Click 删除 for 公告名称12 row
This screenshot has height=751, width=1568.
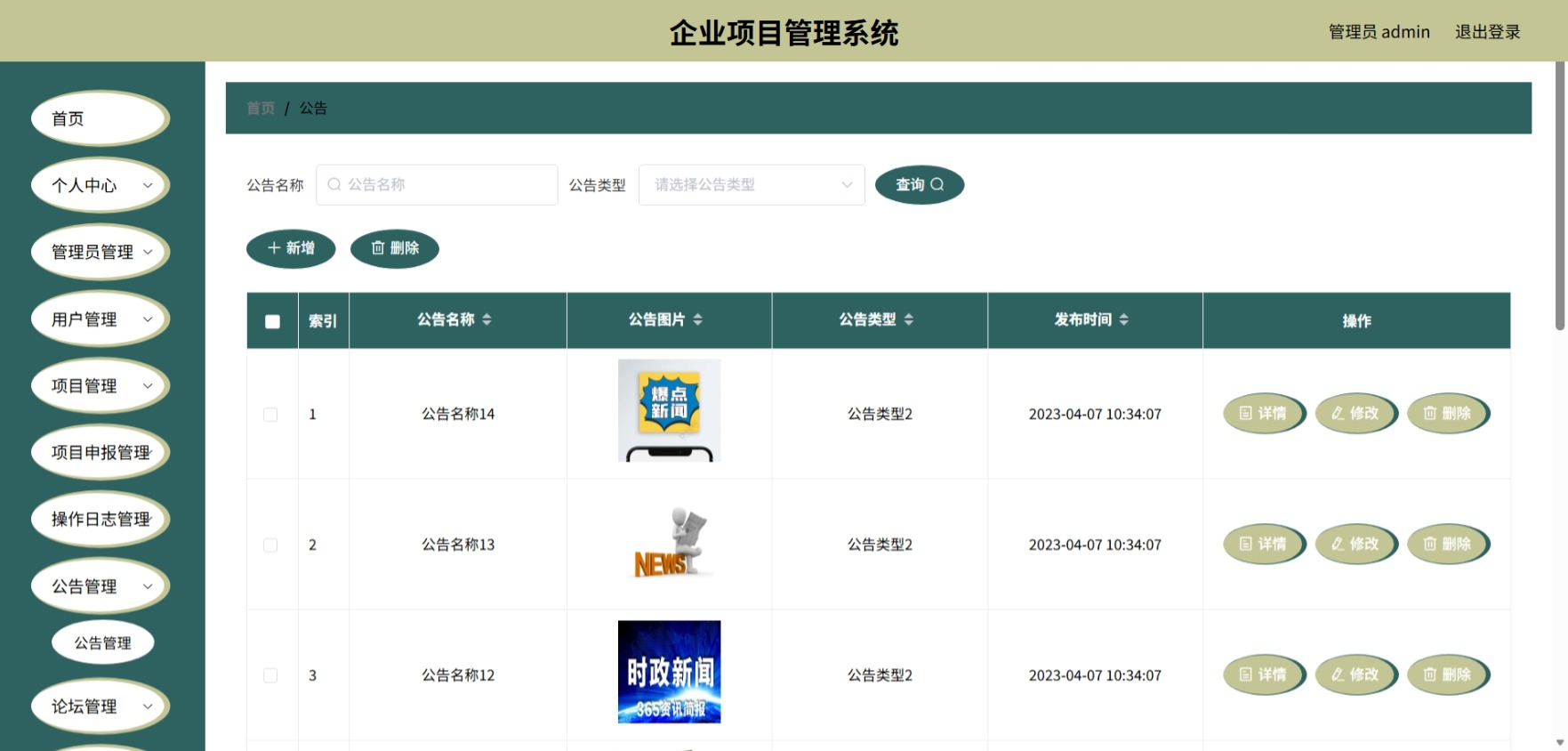pyautogui.click(x=1448, y=674)
